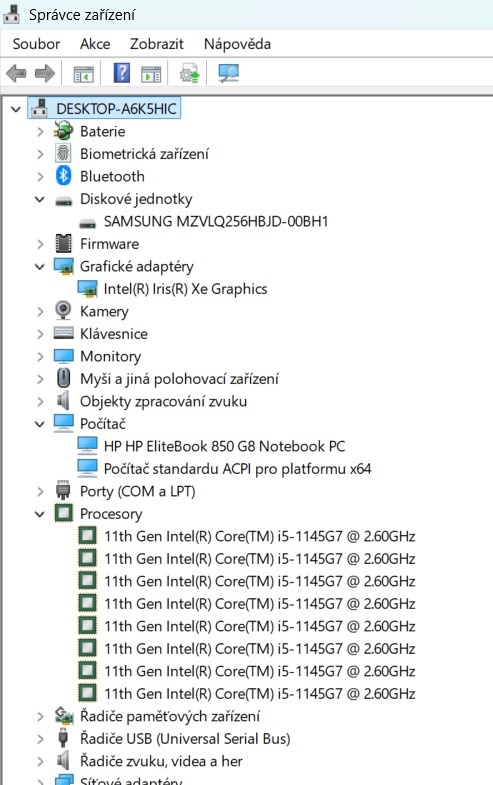Image resolution: width=493 pixels, height=785 pixels.
Task: Expand the Firmware category
Action: pos(40,244)
